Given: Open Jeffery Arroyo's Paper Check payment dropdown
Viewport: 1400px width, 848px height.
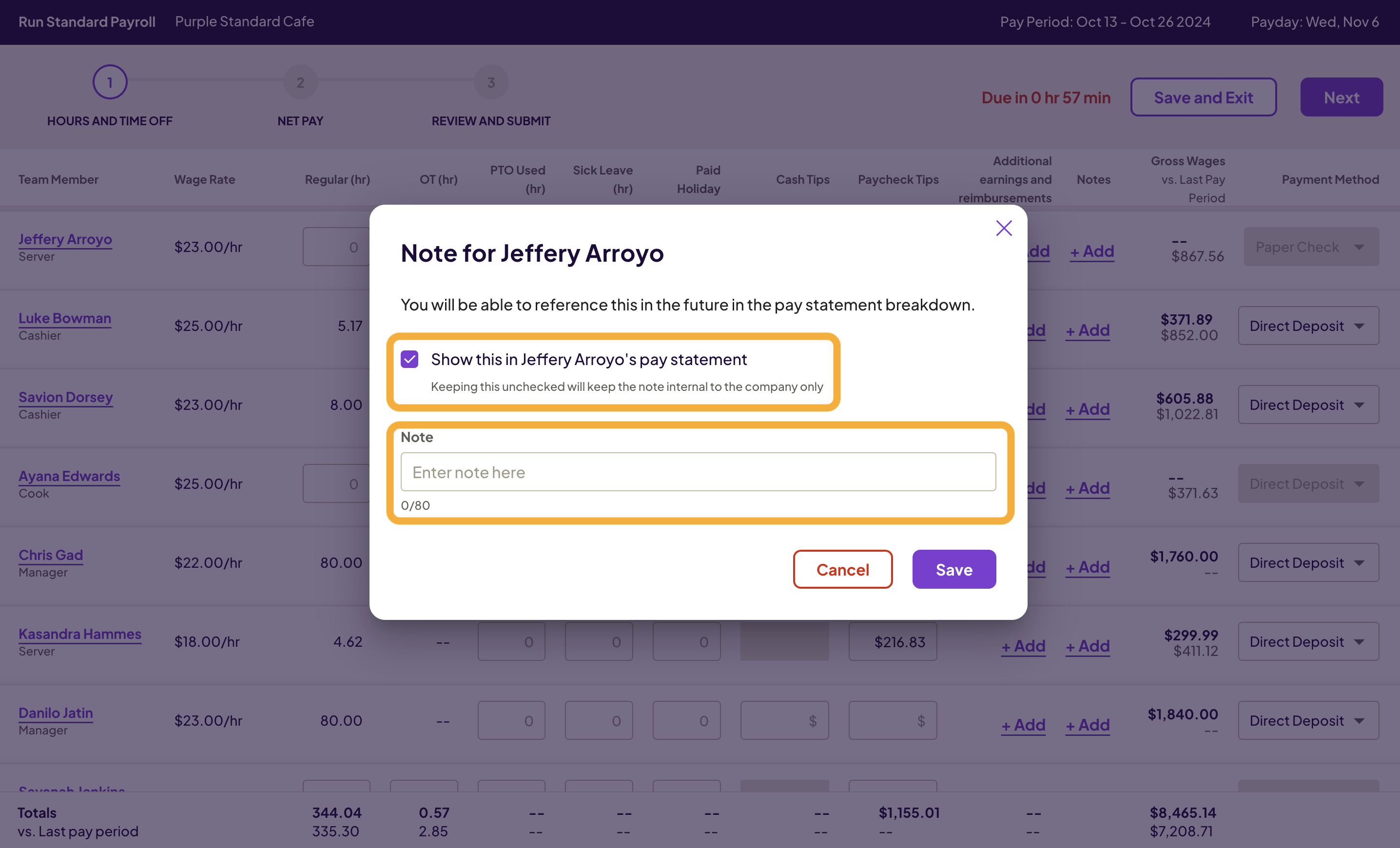Looking at the screenshot, I should pyautogui.click(x=1311, y=247).
